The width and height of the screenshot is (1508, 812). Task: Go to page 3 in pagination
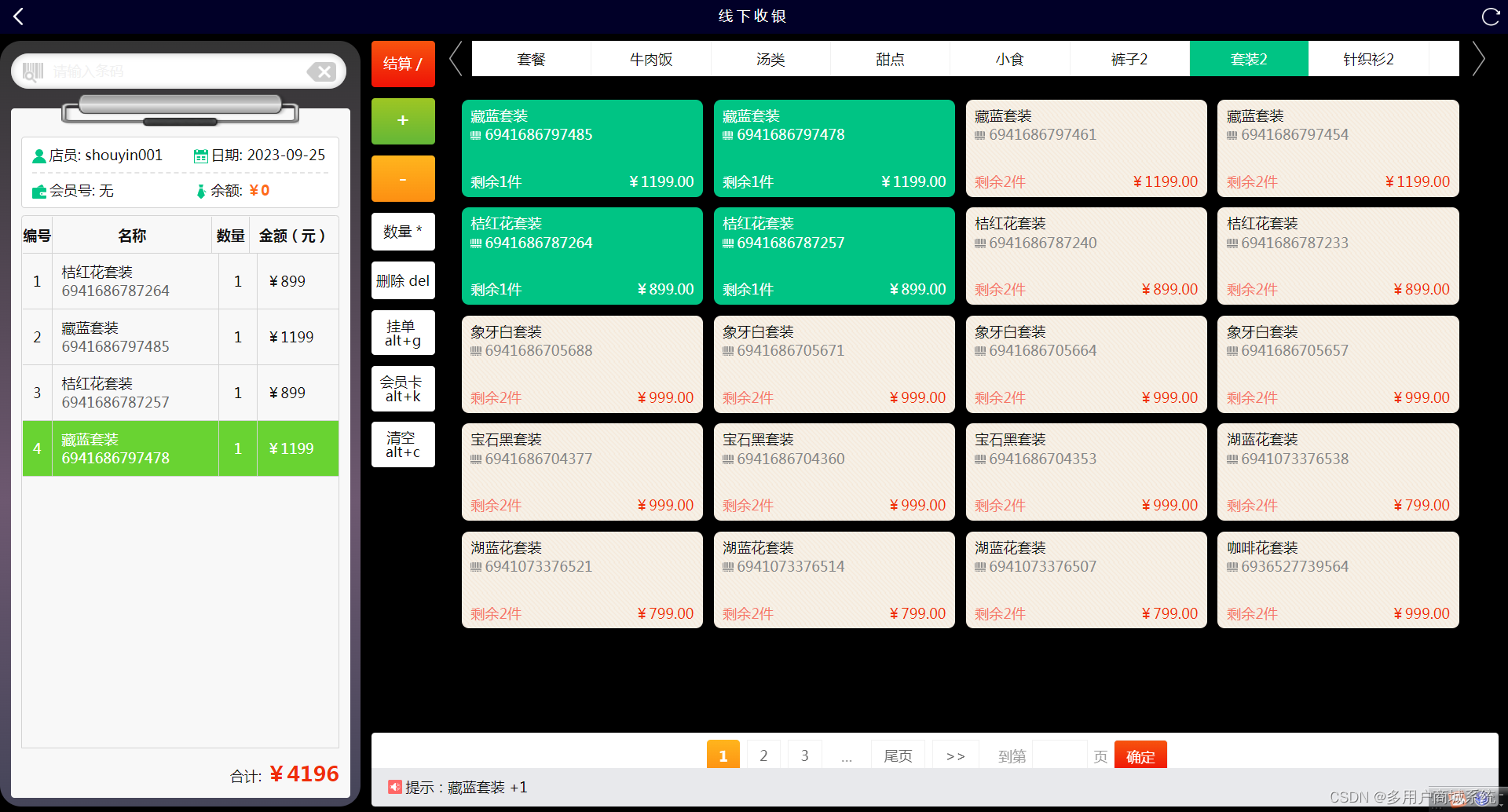coord(804,755)
